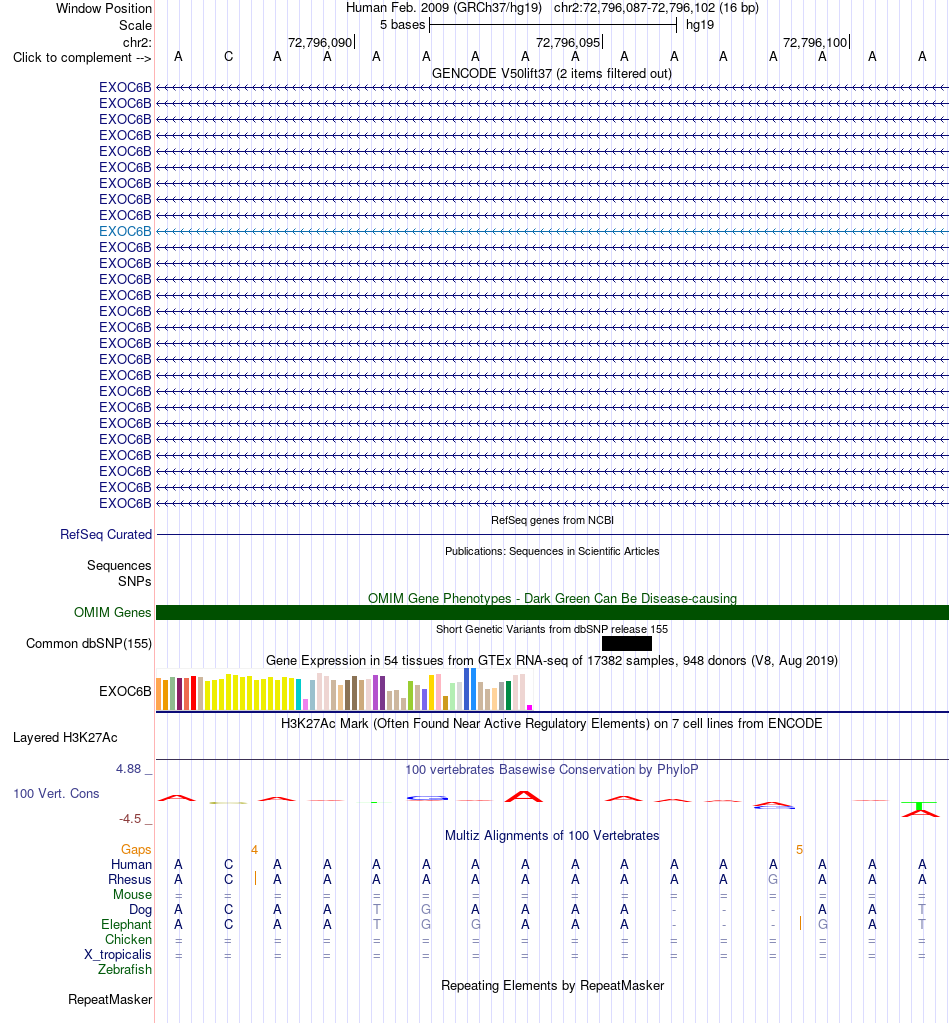Open the 'RefSeq genes from NCBI' track title
This screenshot has height=1023, width=950.
(552, 520)
